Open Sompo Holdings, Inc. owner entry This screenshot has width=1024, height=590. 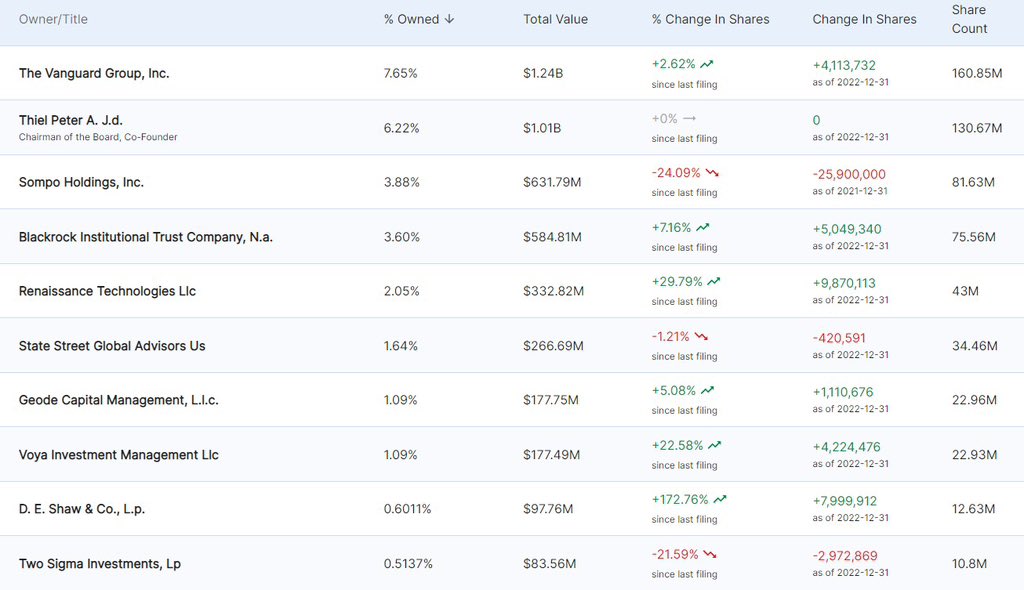81,182
